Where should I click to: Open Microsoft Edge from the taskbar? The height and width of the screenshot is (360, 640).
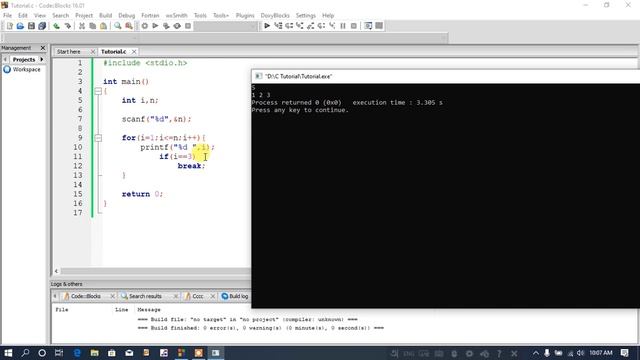click(77, 353)
